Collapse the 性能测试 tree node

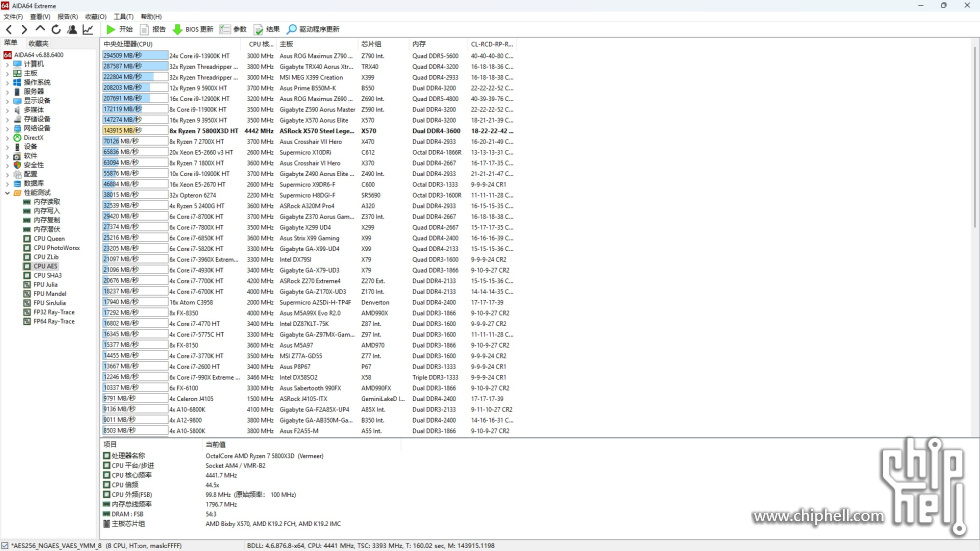(x=8, y=193)
